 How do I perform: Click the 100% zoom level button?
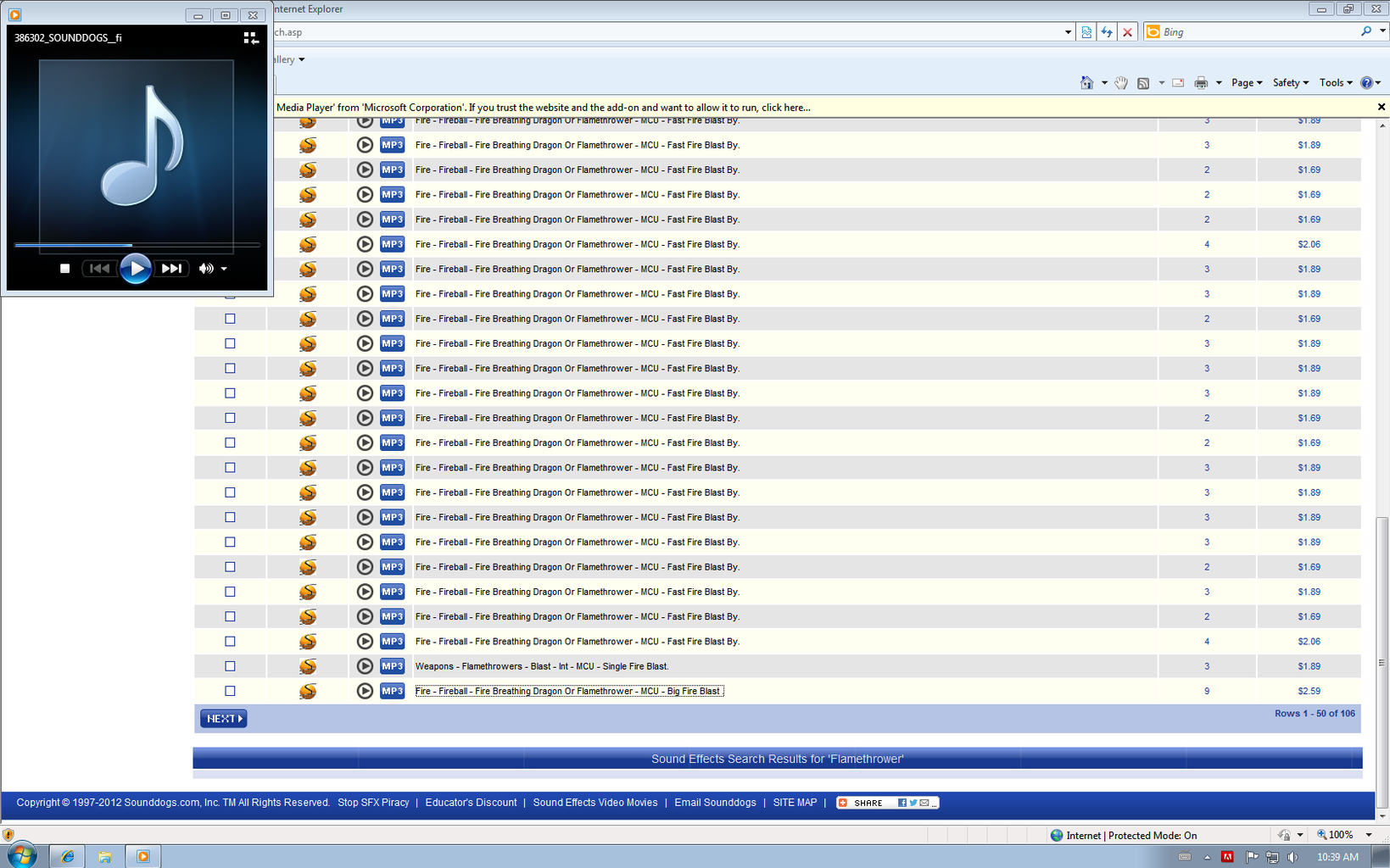point(1336,835)
